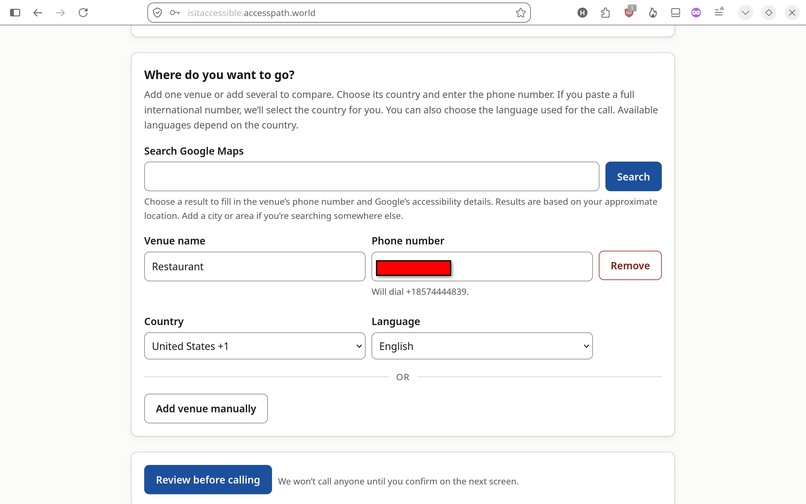Screen dimensions: 806x504
Task: Click the 'Phone number' label
Action: click(x=408, y=241)
